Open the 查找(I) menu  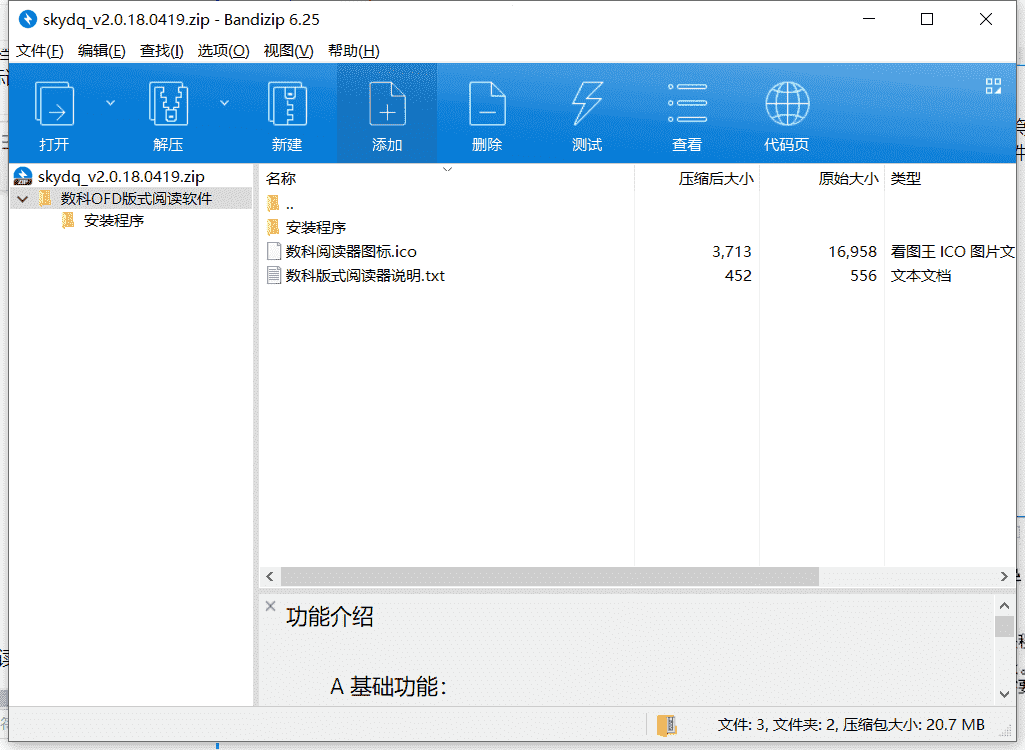(x=161, y=50)
